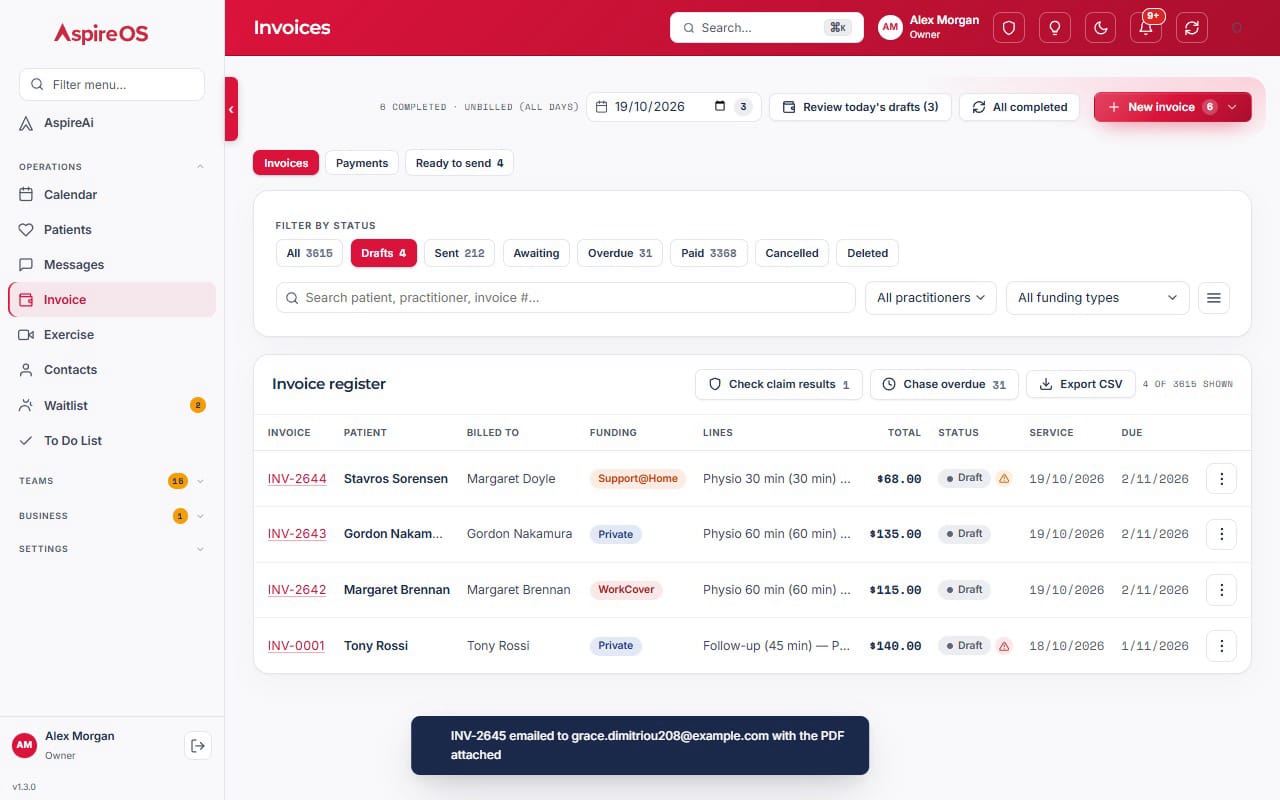Click the lightbulb tips icon
The height and width of the screenshot is (800, 1280).
[1054, 28]
